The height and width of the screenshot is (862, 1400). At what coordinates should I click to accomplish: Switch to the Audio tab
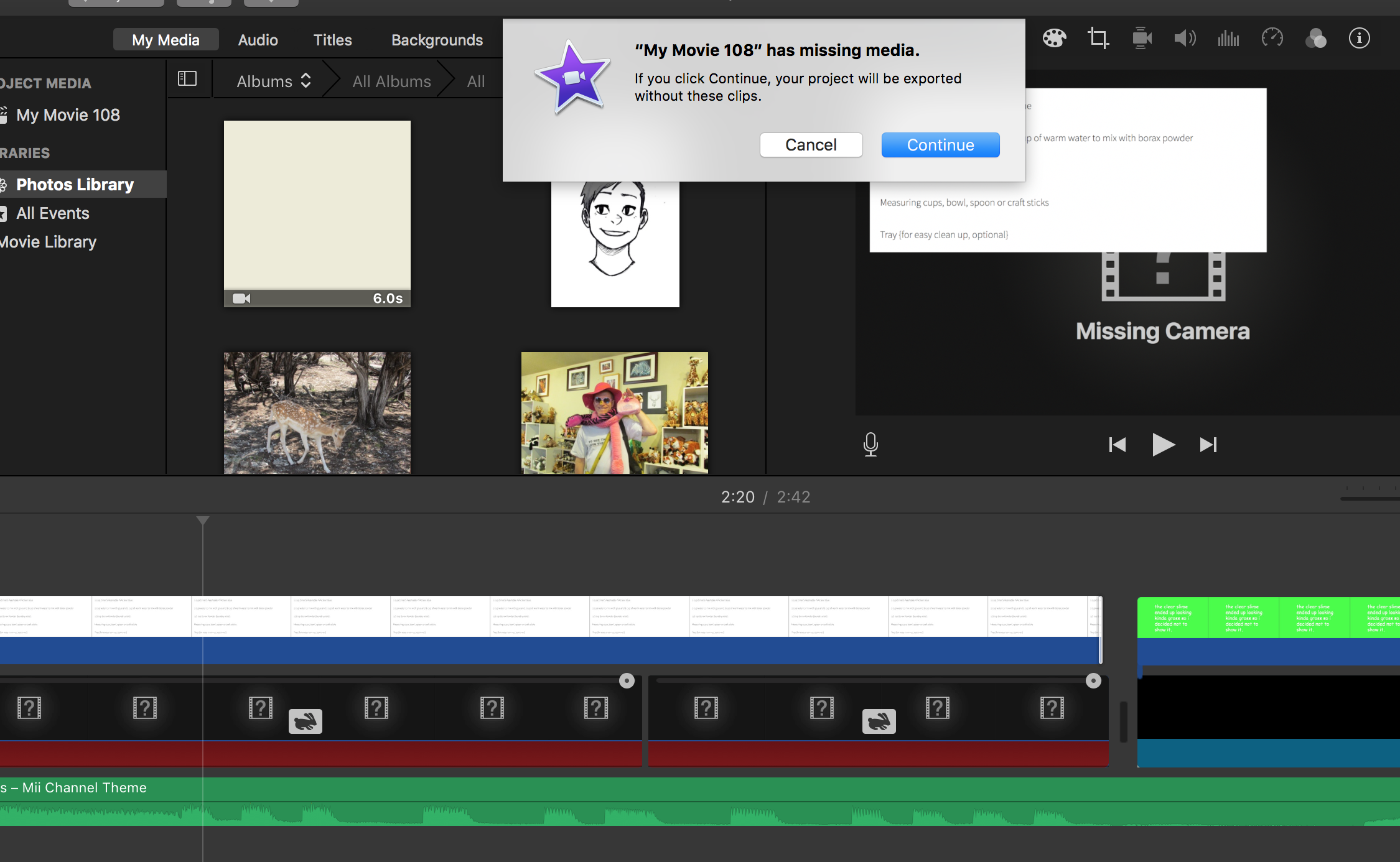click(x=258, y=39)
